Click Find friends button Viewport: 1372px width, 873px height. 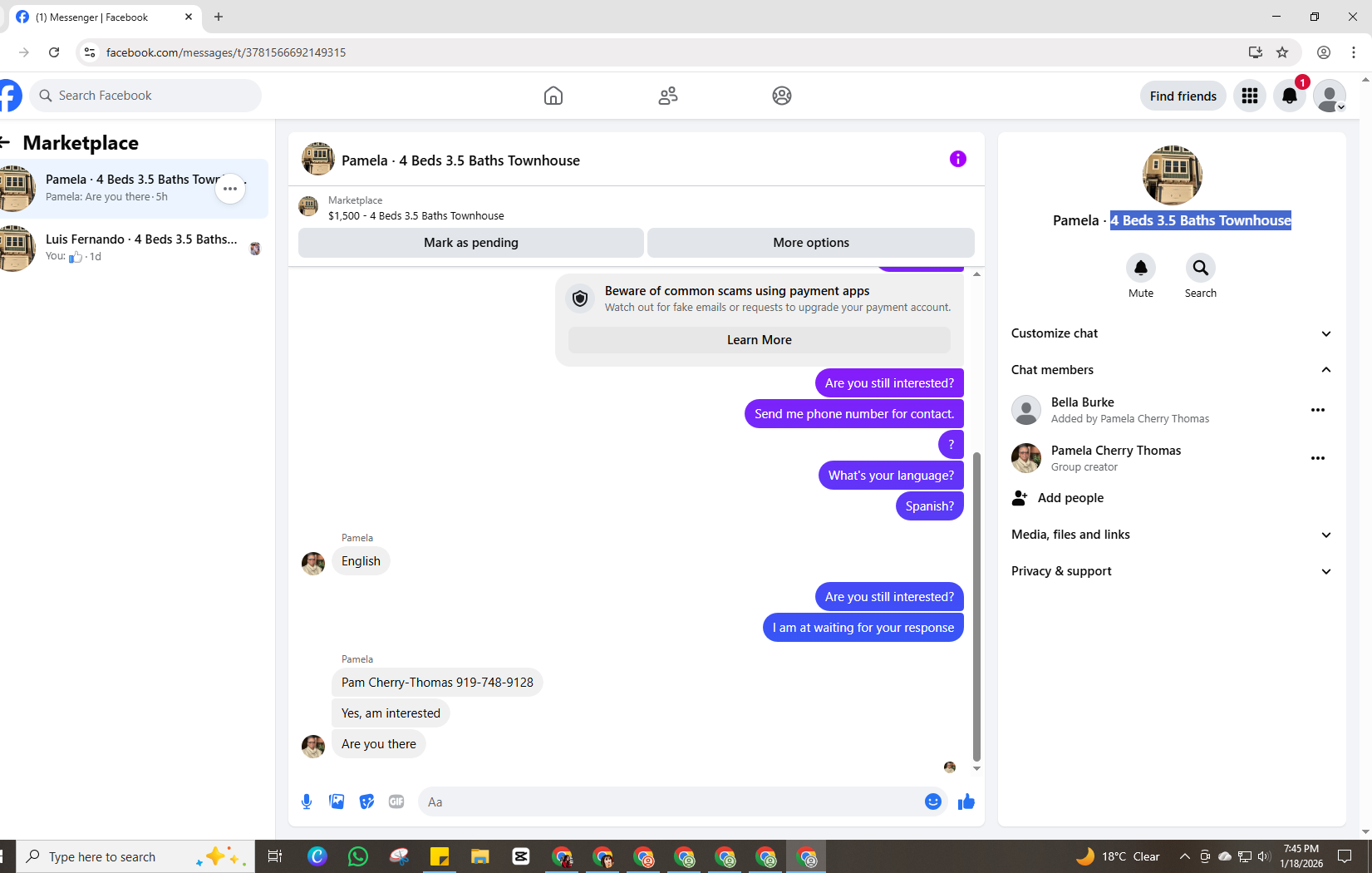1183,96
